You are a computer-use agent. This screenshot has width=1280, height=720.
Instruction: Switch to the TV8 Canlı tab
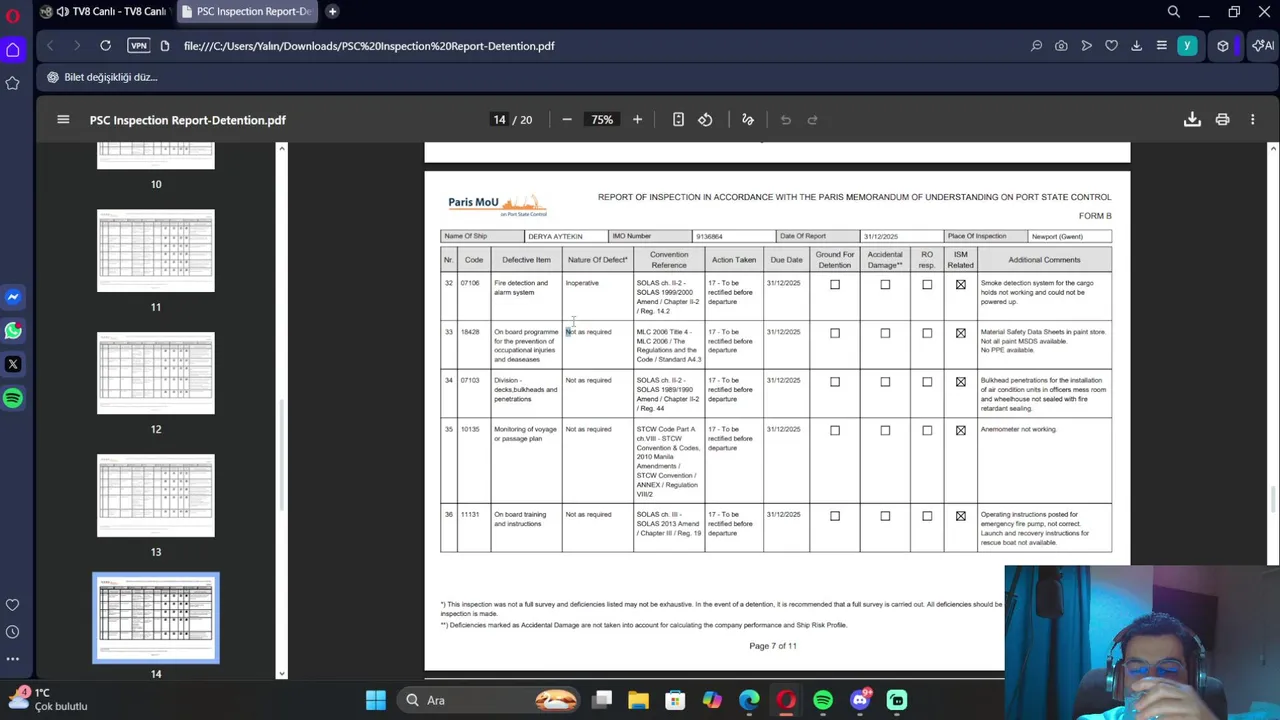tap(105, 11)
